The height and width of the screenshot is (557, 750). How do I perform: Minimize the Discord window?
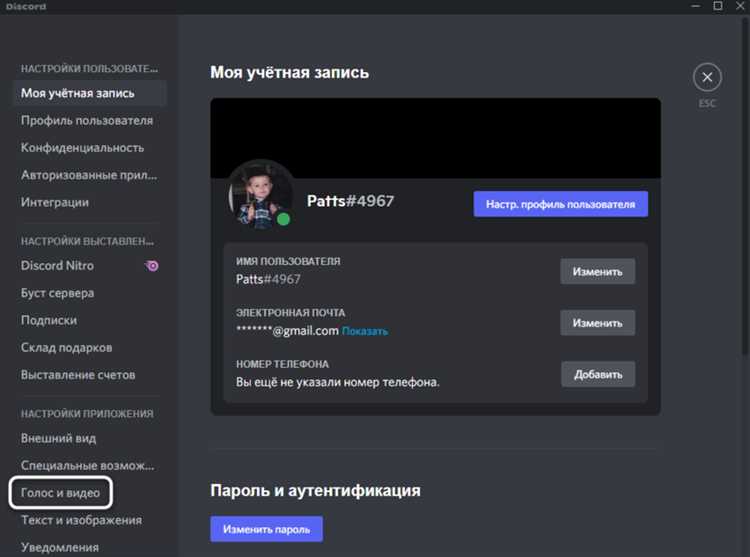(x=696, y=6)
